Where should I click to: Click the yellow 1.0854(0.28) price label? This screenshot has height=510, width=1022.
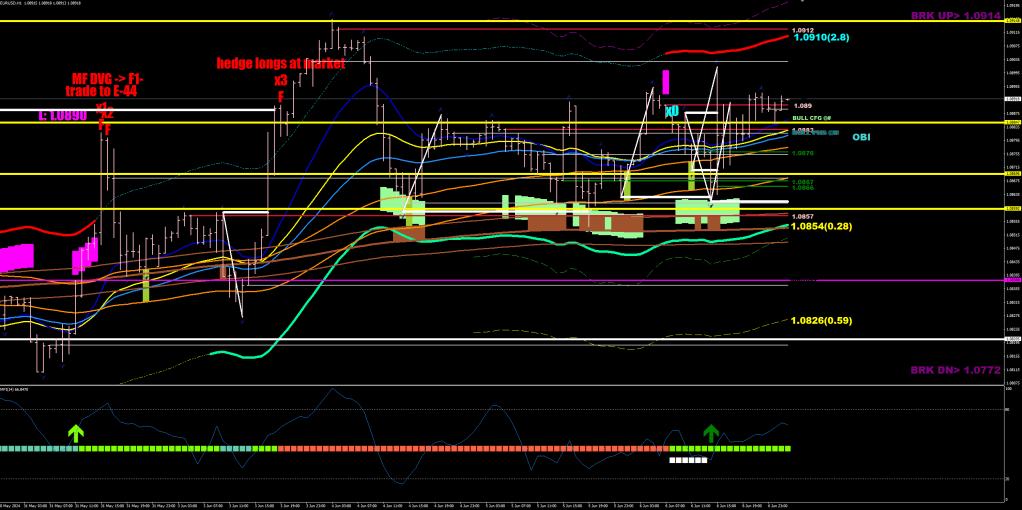point(821,227)
